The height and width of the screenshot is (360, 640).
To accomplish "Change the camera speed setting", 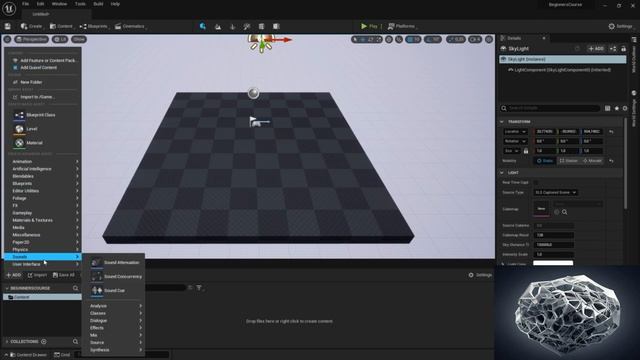I will (x=475, y=39).
